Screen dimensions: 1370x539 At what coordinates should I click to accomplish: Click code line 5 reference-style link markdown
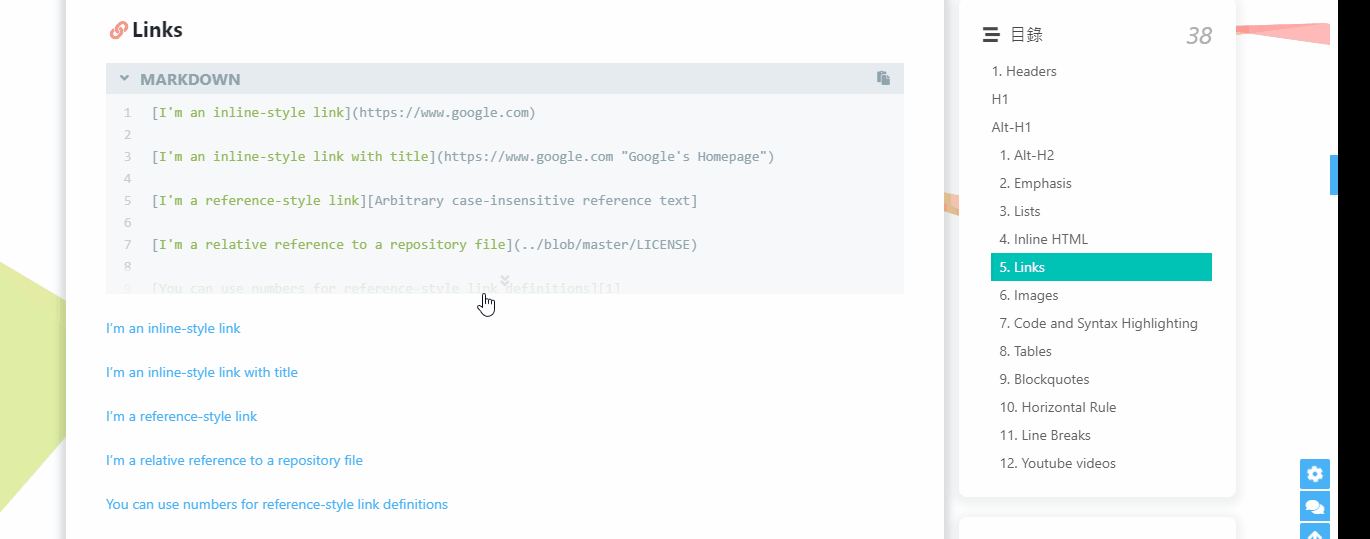(x=424, y=200)
